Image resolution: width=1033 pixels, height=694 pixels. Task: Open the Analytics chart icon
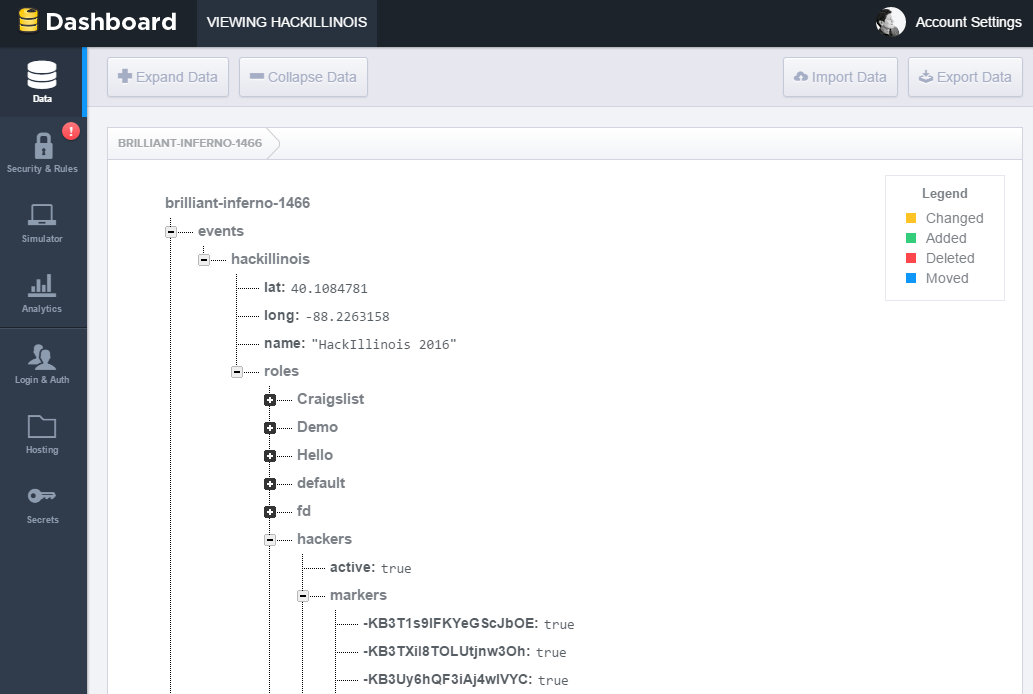pos(42,285)
